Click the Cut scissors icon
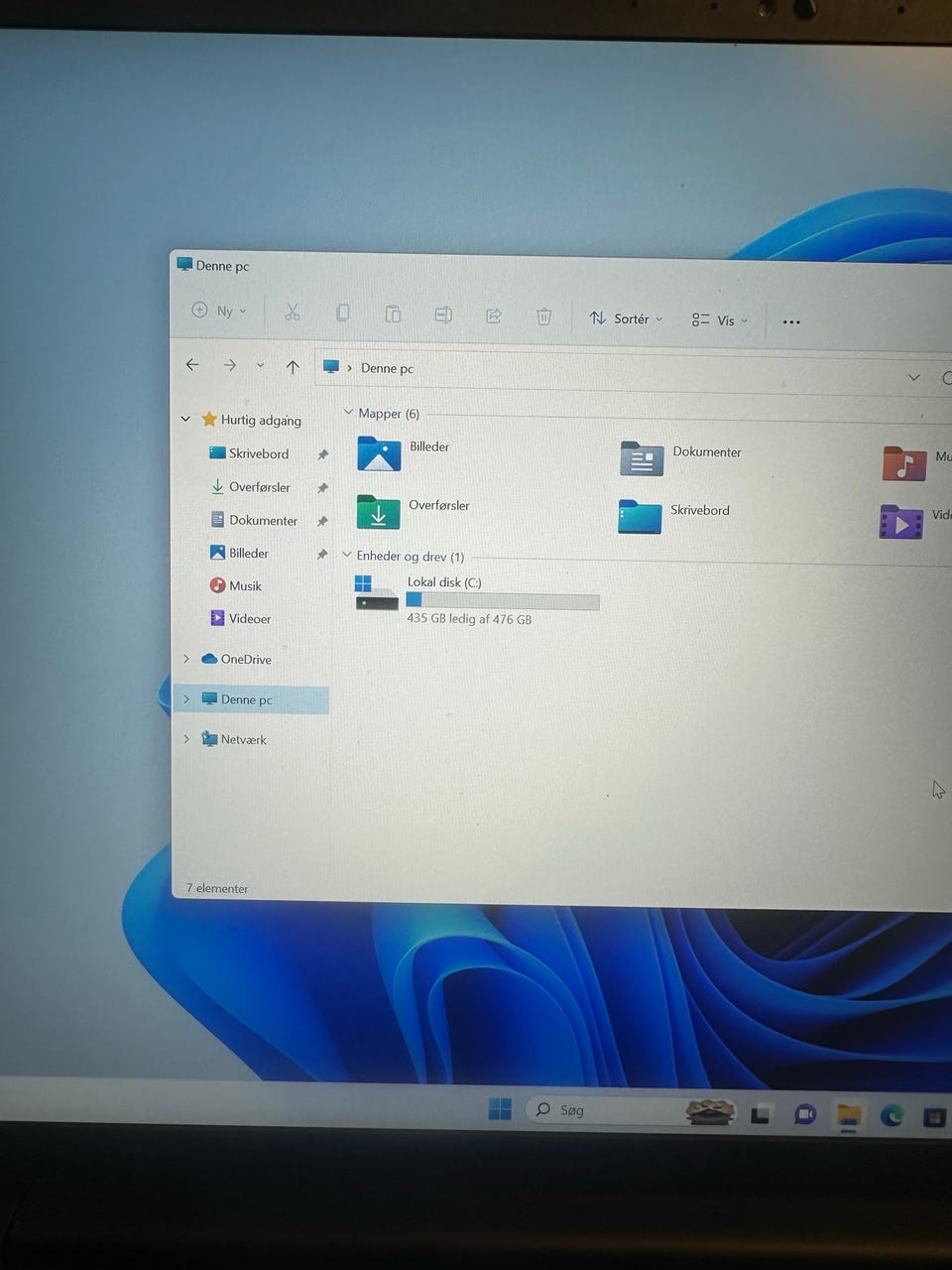The height and width of the screenshot is (1270, 952). [x=292, y=313]
